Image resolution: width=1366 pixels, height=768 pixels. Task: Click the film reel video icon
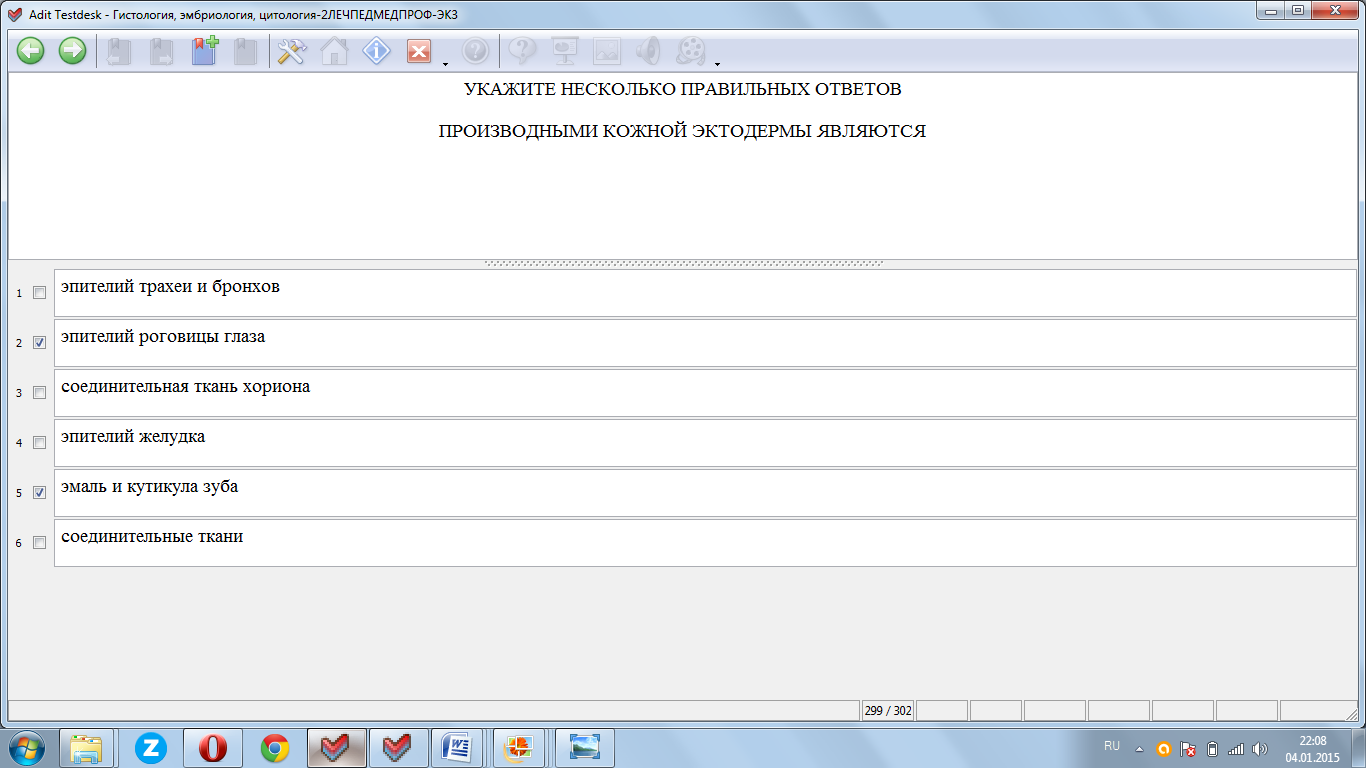click(x=691, y=51)
